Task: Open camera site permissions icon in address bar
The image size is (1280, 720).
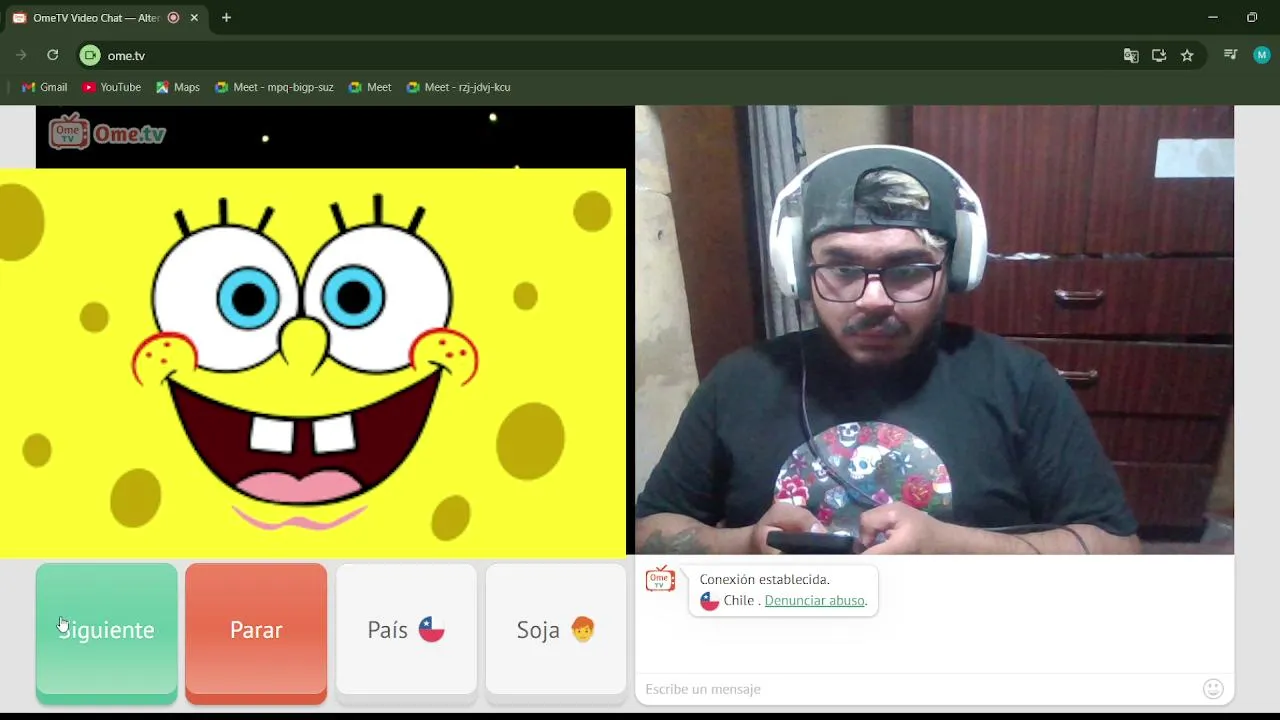Action: tap(90, 55)
